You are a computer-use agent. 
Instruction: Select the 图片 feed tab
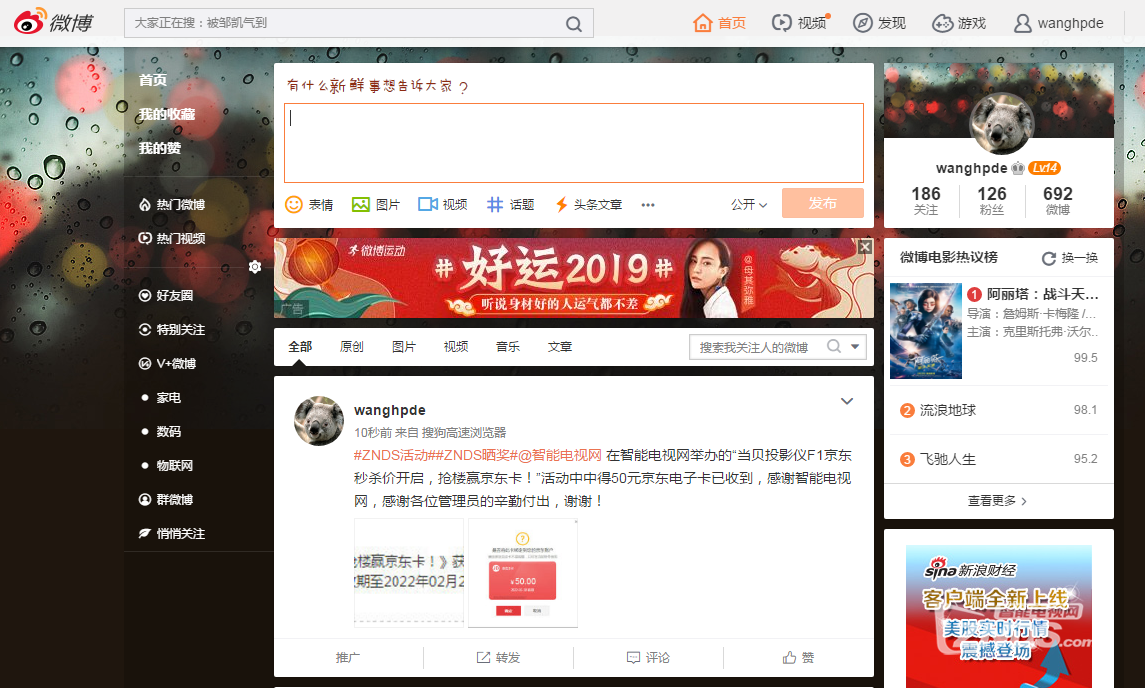coord(404,347)
